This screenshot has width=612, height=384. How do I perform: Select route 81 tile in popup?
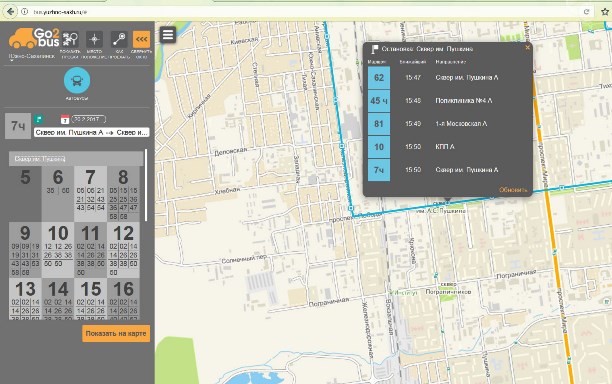(379, 124)
